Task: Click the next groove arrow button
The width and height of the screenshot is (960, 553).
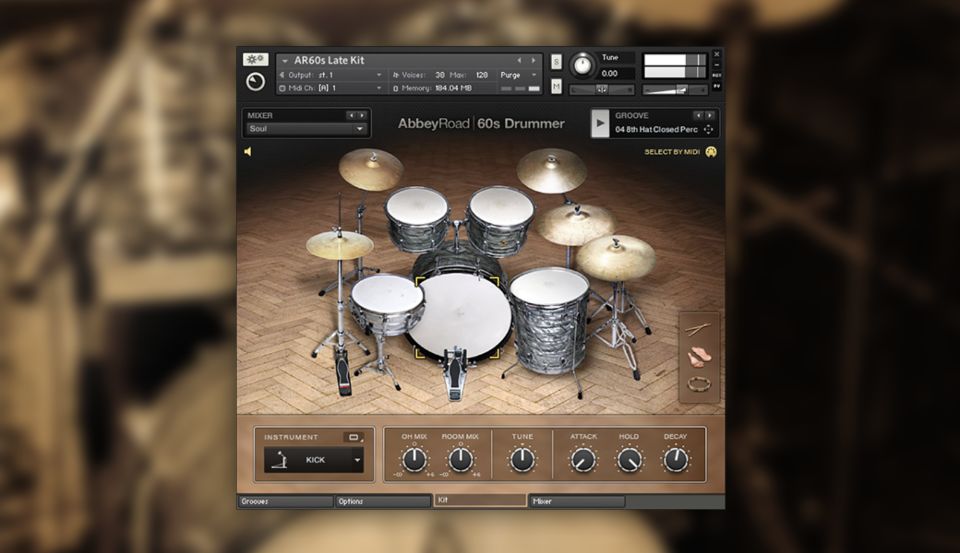Action: (710, 115)
